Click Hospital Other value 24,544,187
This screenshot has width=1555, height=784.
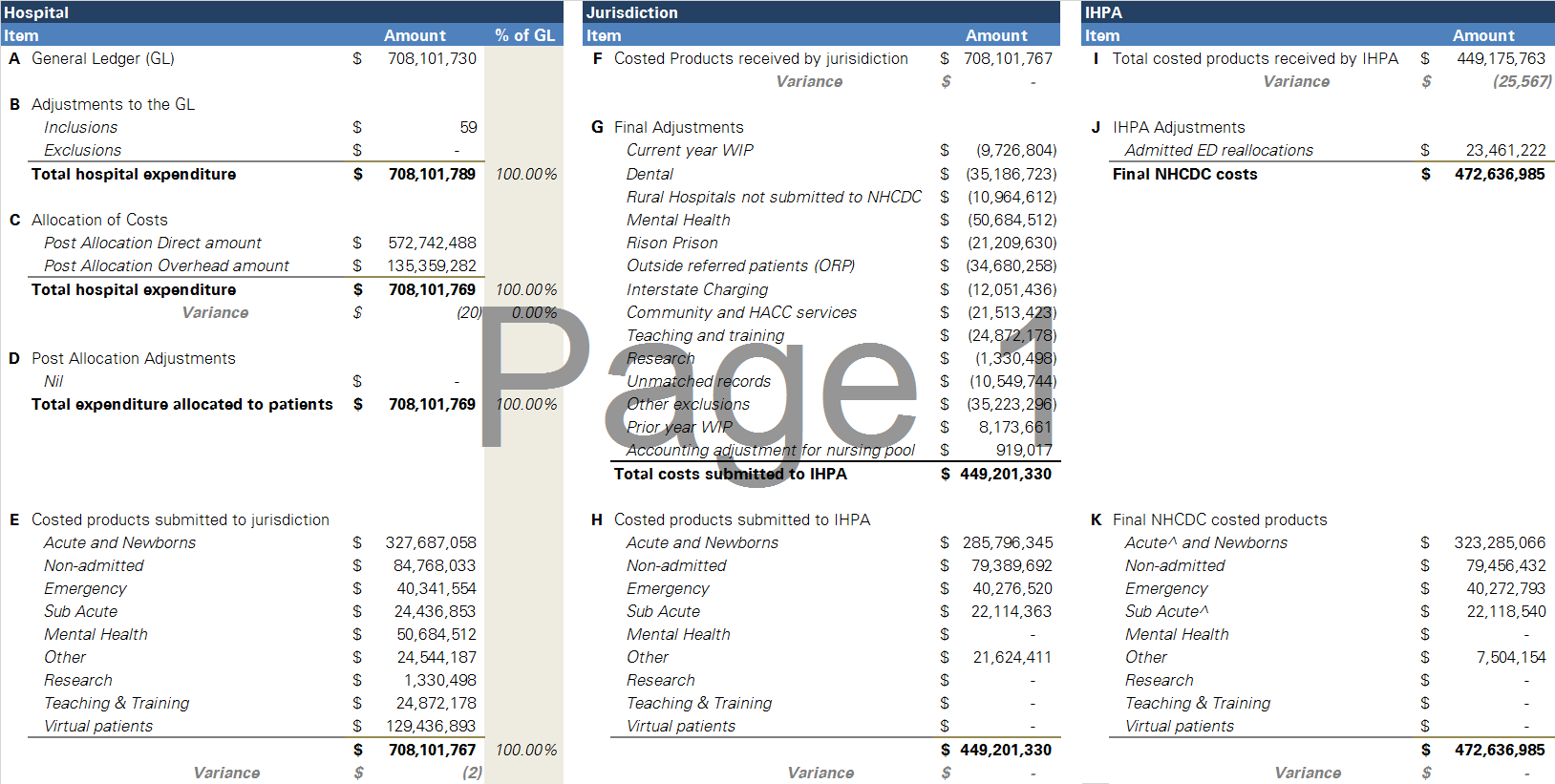coord(437,657)
